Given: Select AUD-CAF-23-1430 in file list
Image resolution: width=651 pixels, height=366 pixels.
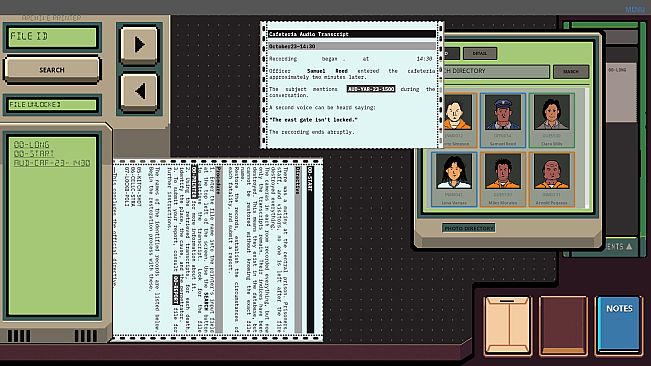Looking at the screenshot, I should click(x=52, y=163).
